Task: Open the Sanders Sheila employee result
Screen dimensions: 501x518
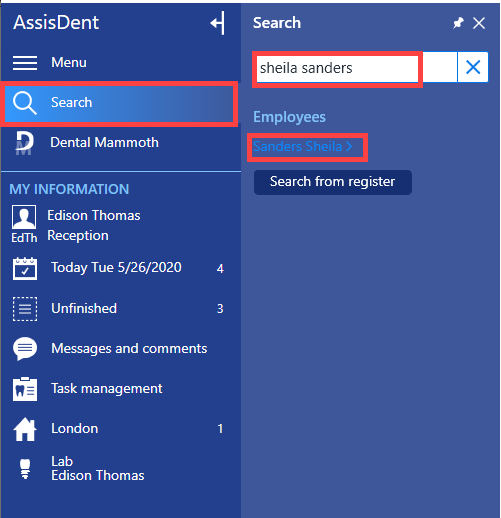Action: [x=303, y=146]
